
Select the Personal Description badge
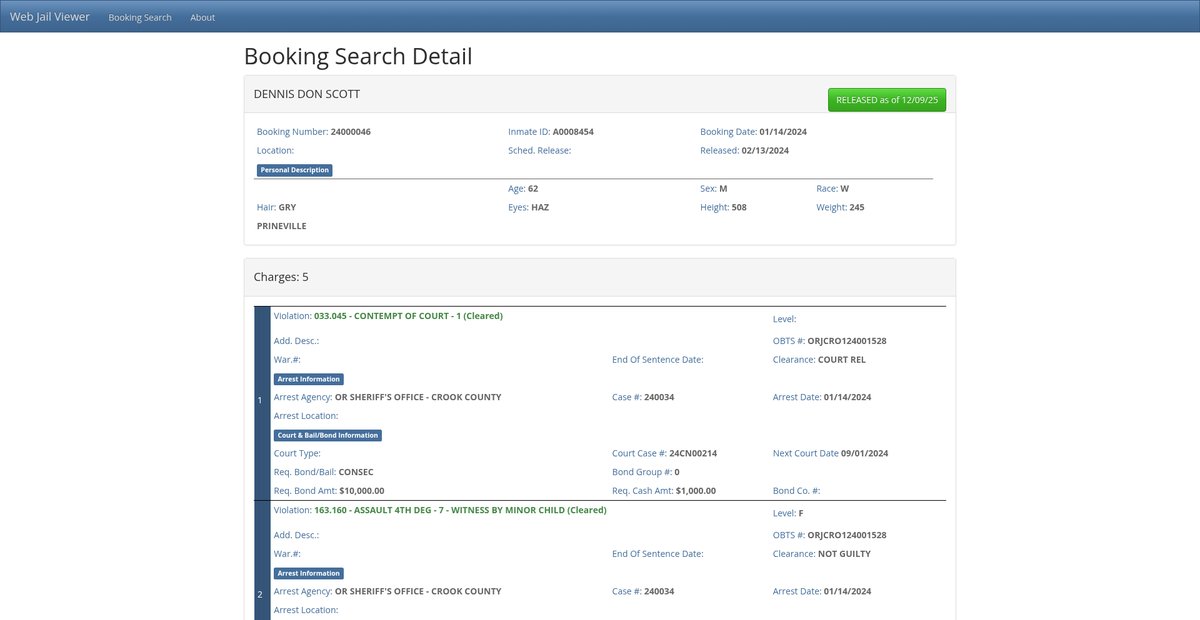pos(294,170)
